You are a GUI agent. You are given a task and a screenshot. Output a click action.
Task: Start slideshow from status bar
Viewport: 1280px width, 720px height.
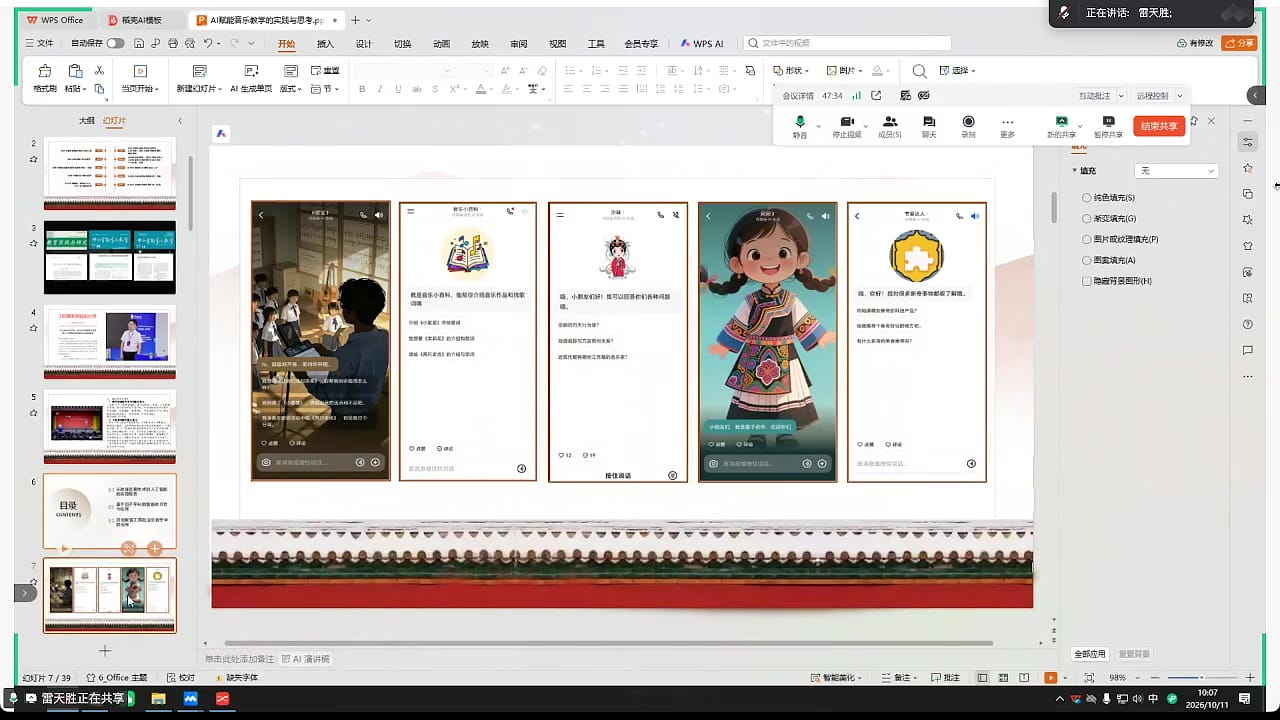(x=1050, y=677)
